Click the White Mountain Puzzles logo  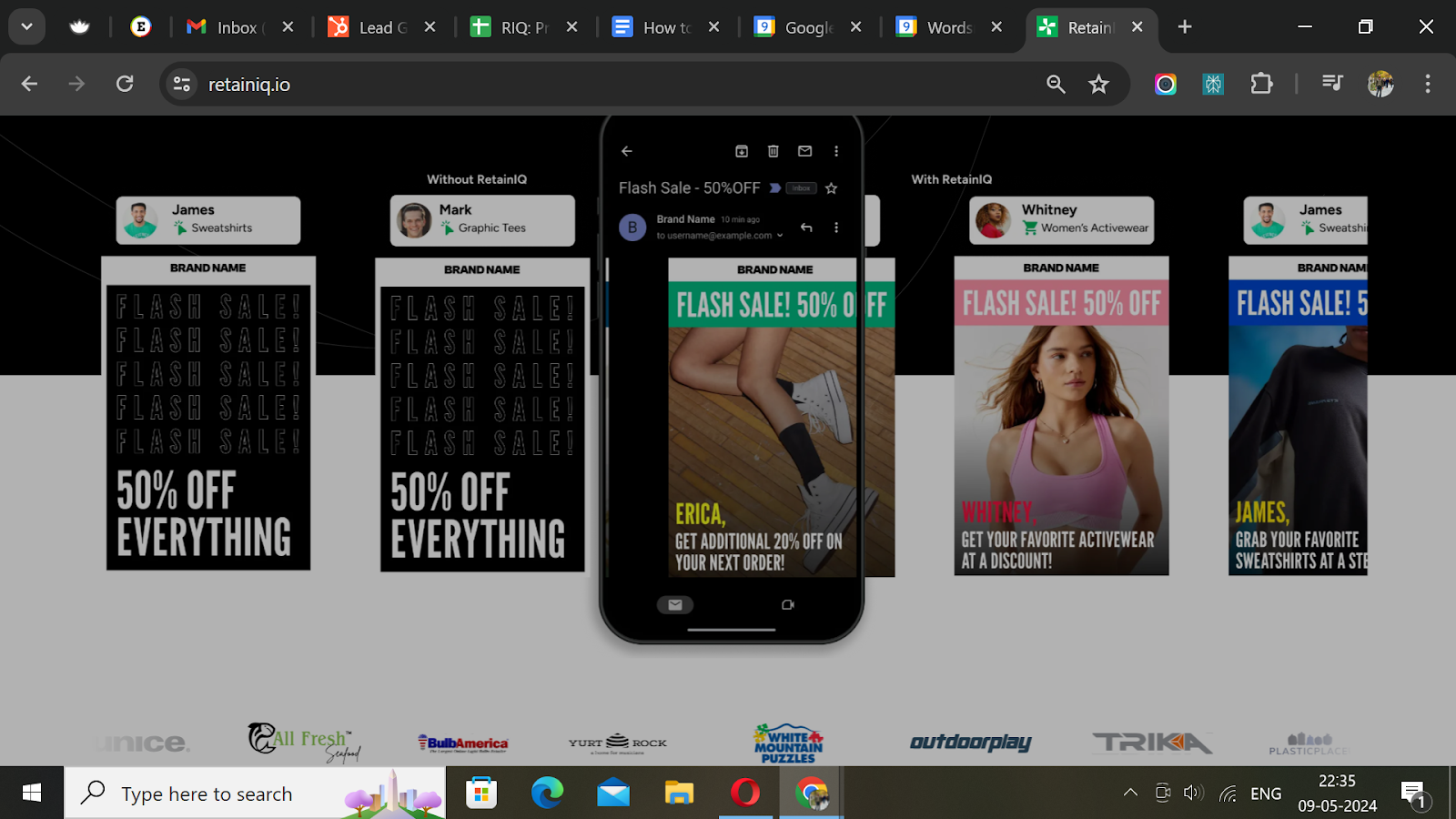tap(788, 743)
